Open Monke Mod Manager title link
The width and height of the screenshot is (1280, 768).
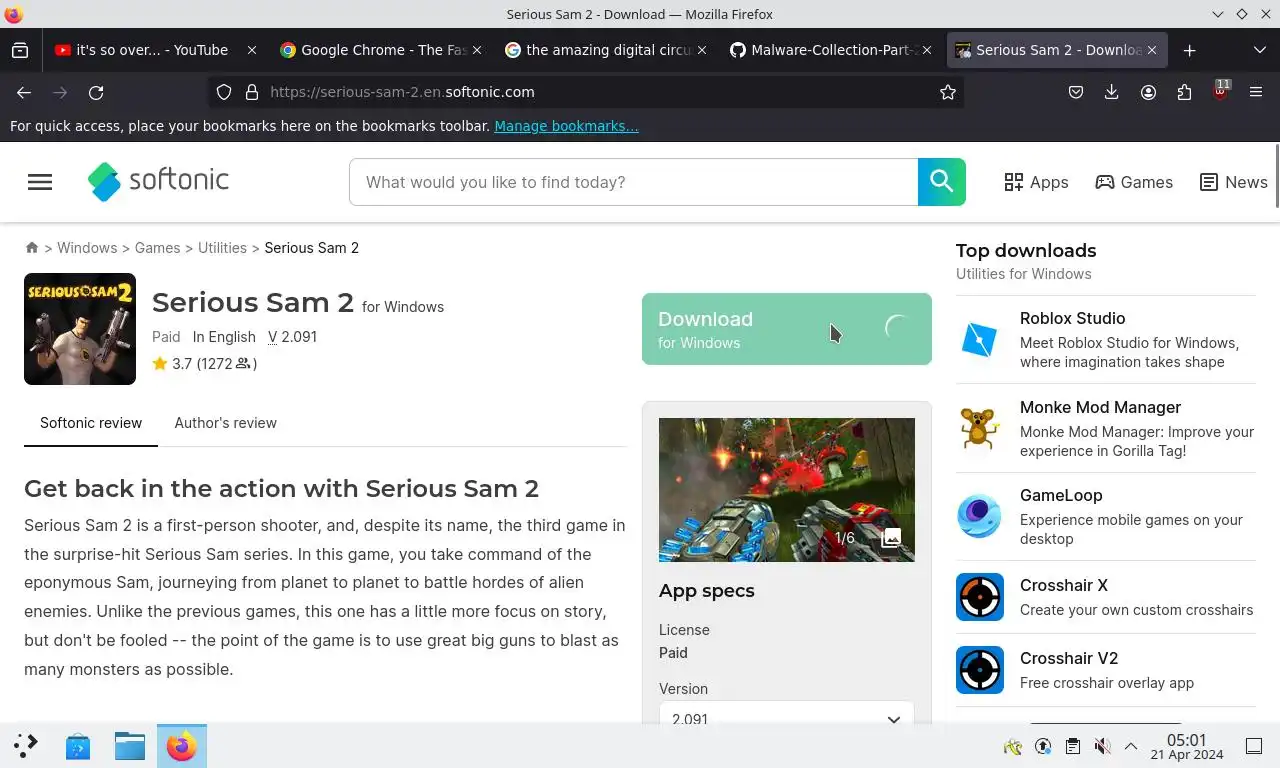coord(1100,407)
